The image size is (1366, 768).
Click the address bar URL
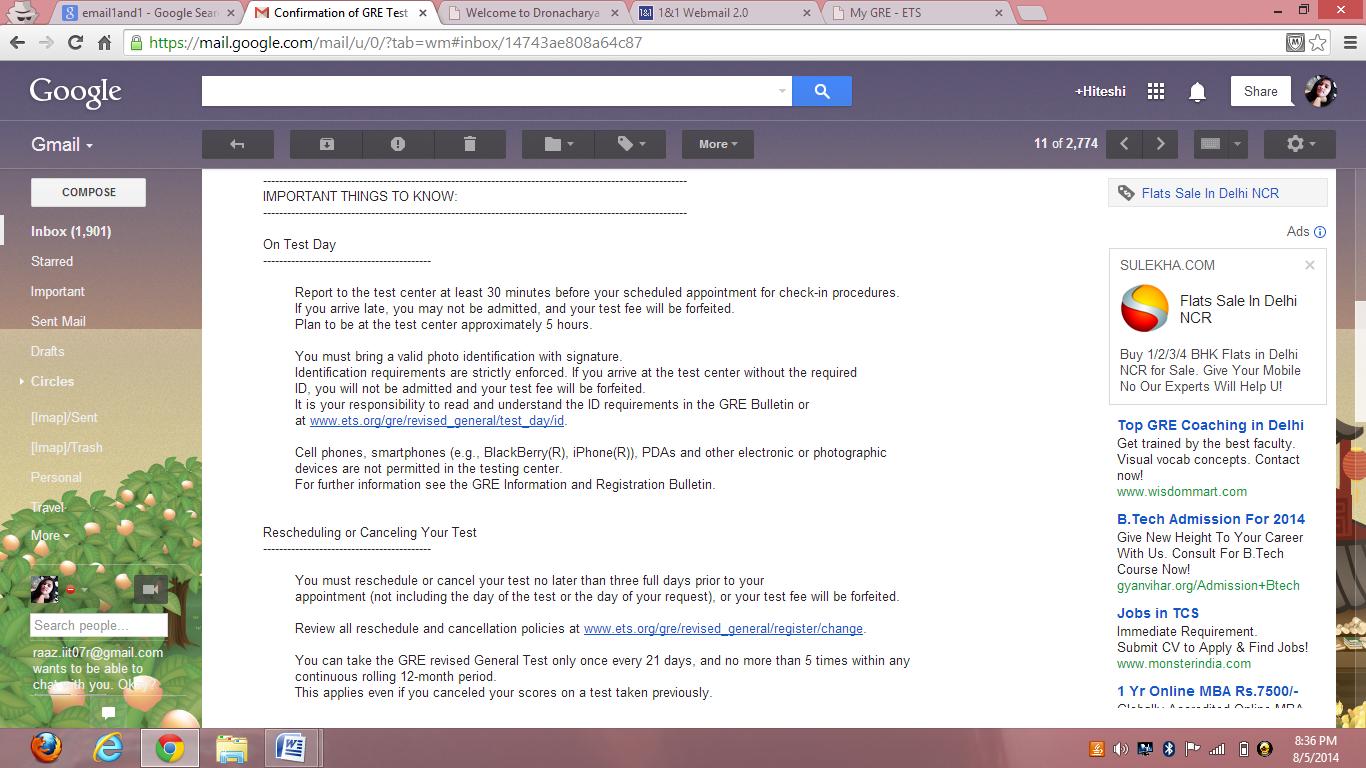395,43
